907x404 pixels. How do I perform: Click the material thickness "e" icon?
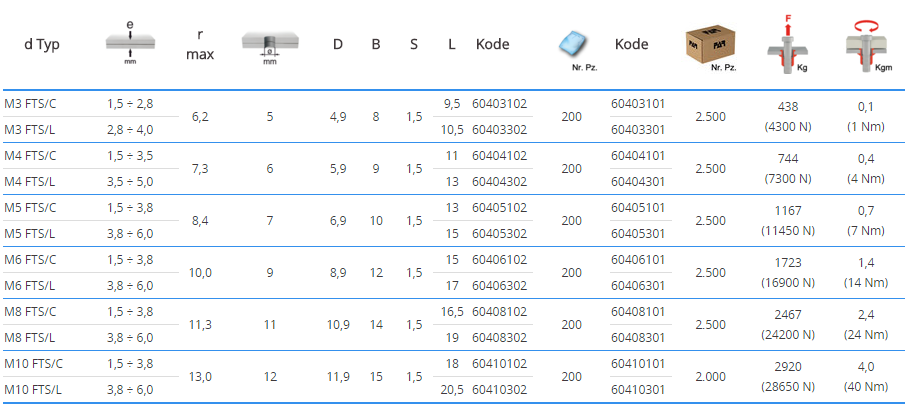(130, 43)
